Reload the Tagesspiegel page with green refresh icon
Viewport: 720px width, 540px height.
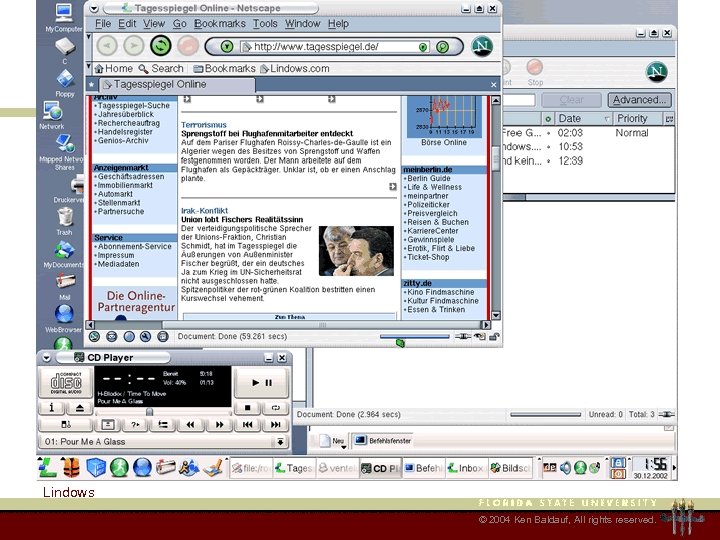[x=161, y=46]
